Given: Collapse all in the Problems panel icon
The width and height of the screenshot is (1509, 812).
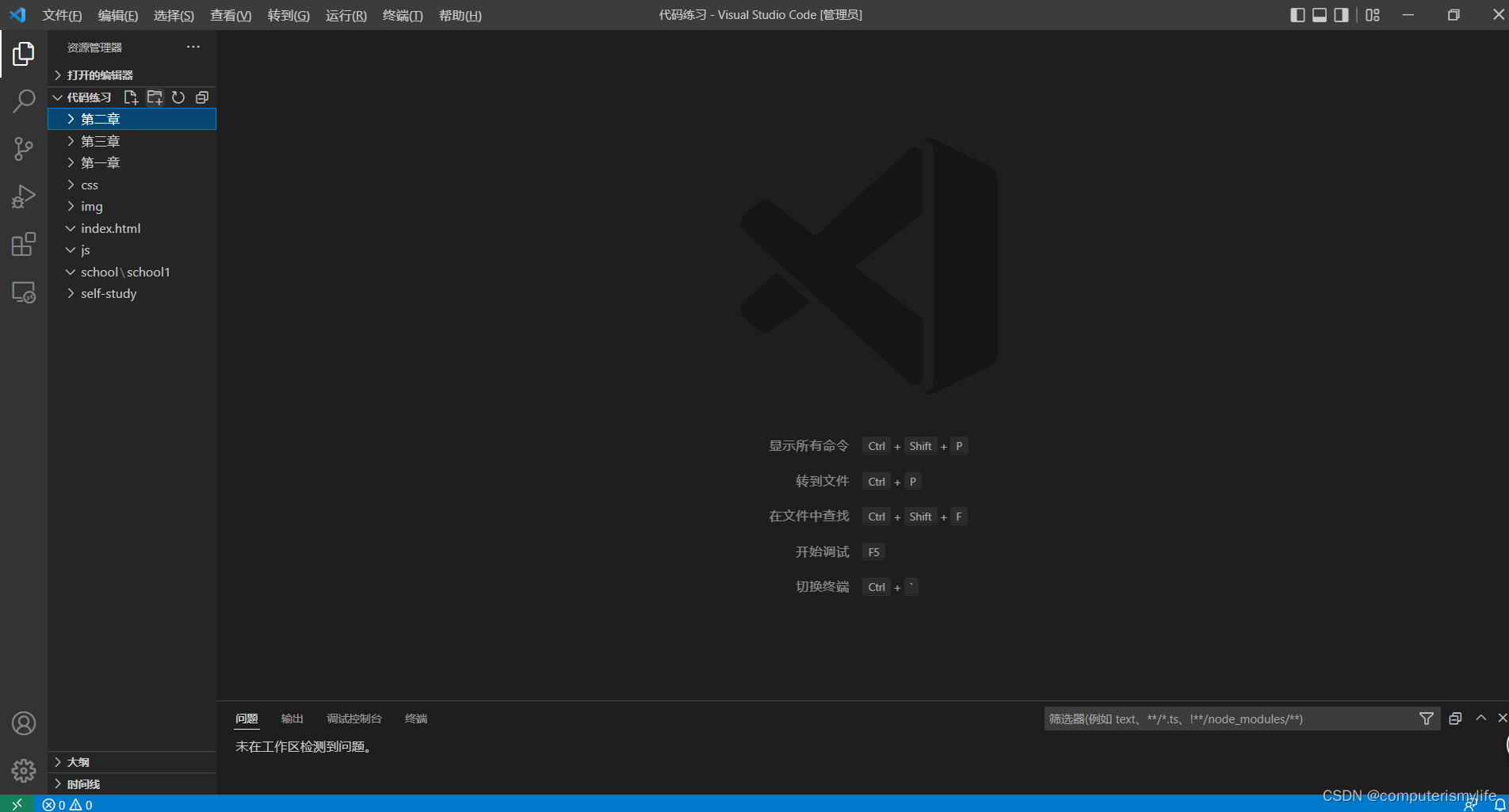Looking at the screenshot, I should click(1455, 719).
